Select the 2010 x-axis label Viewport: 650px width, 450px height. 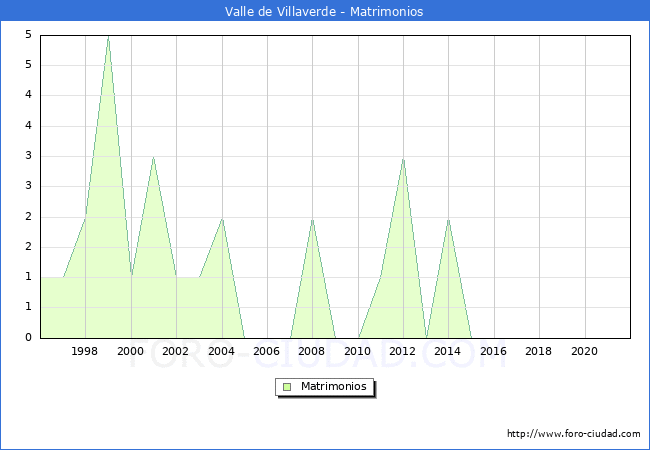coord(357,351)
